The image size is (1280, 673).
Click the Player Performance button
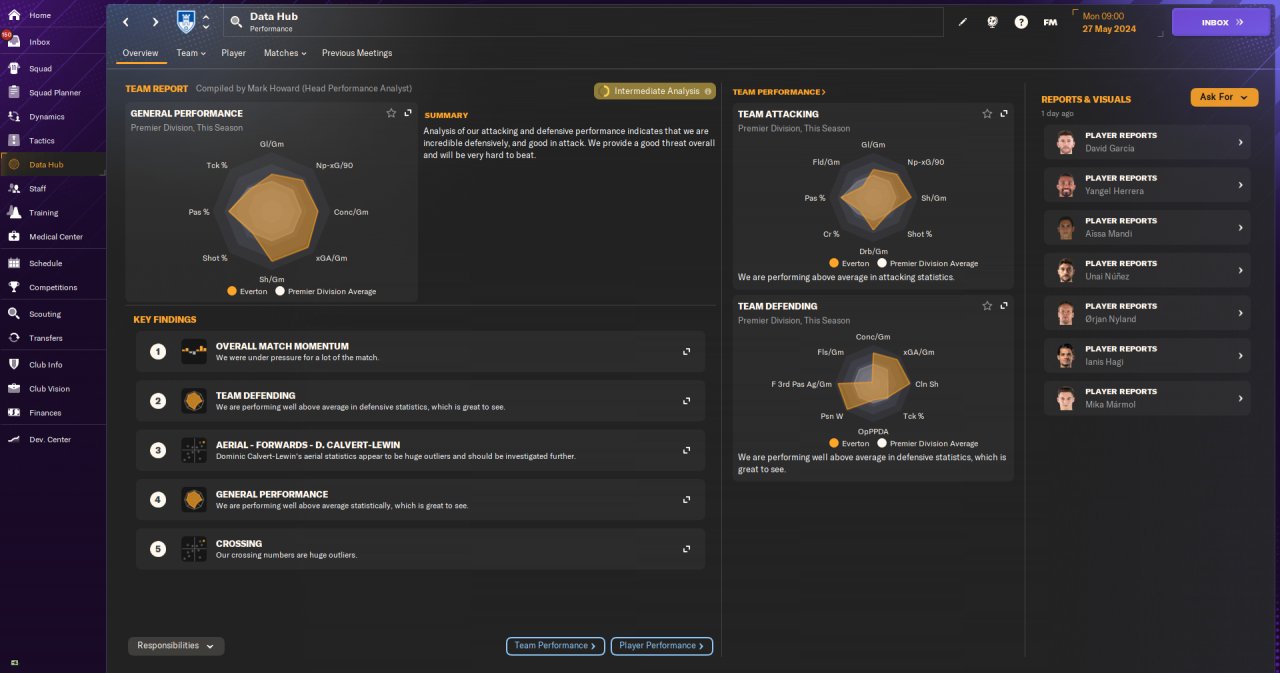tap(662, 646)
